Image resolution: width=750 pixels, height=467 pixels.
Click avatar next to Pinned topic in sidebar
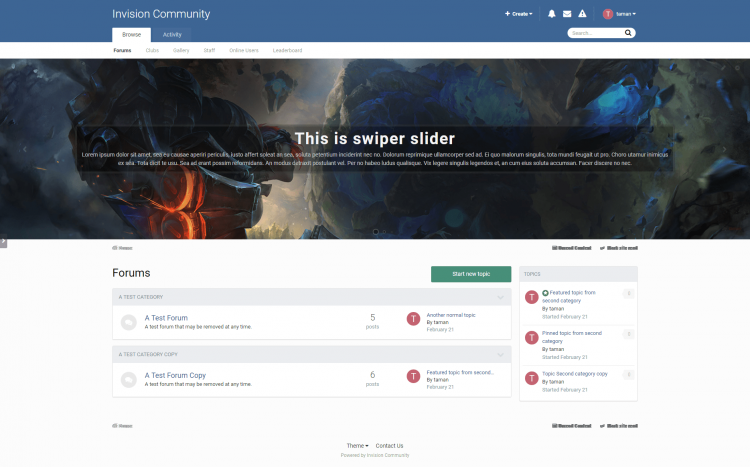pyautogui.click(x=532, y=337)
